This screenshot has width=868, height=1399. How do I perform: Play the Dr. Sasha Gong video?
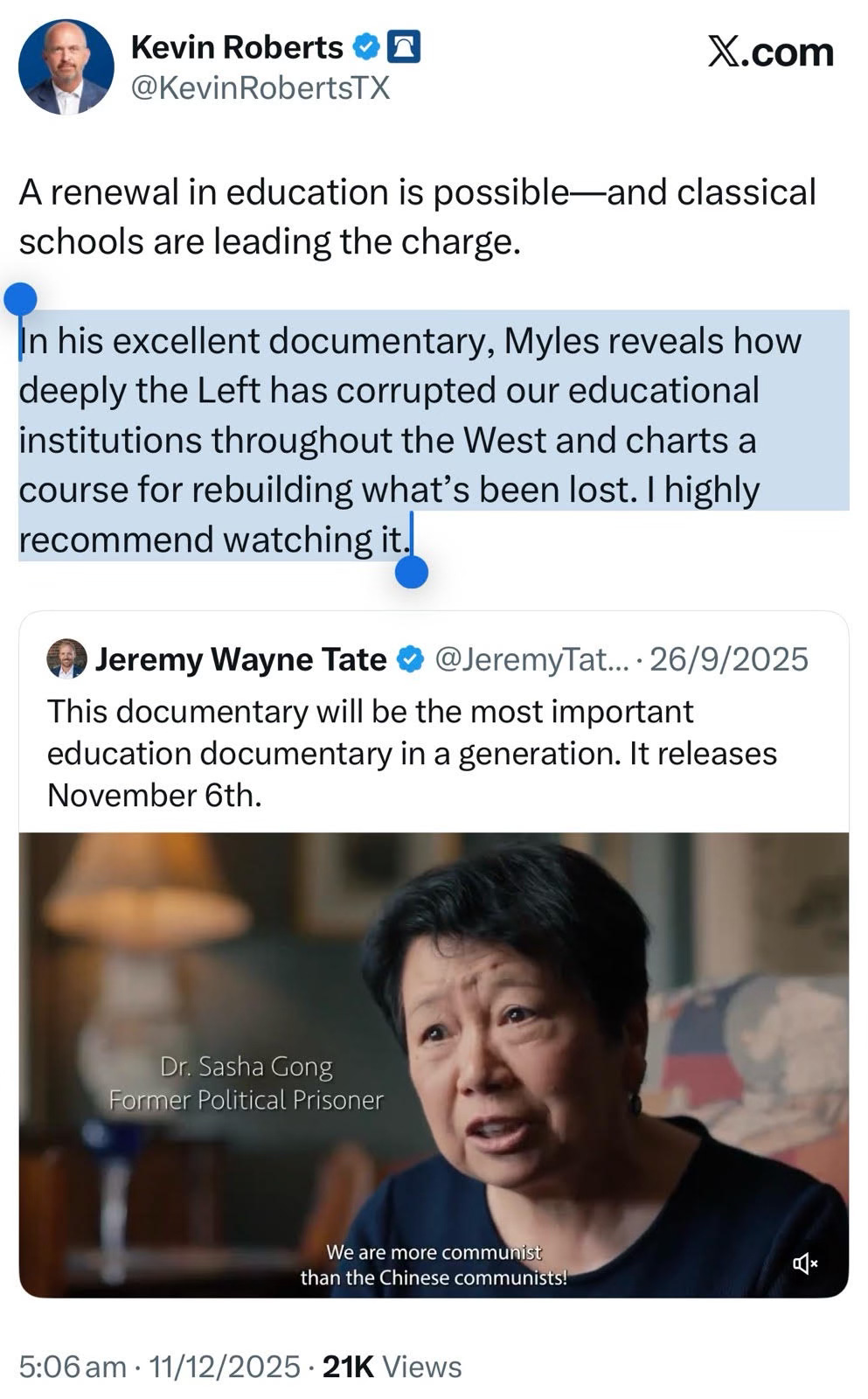[x=434, y=1065]
